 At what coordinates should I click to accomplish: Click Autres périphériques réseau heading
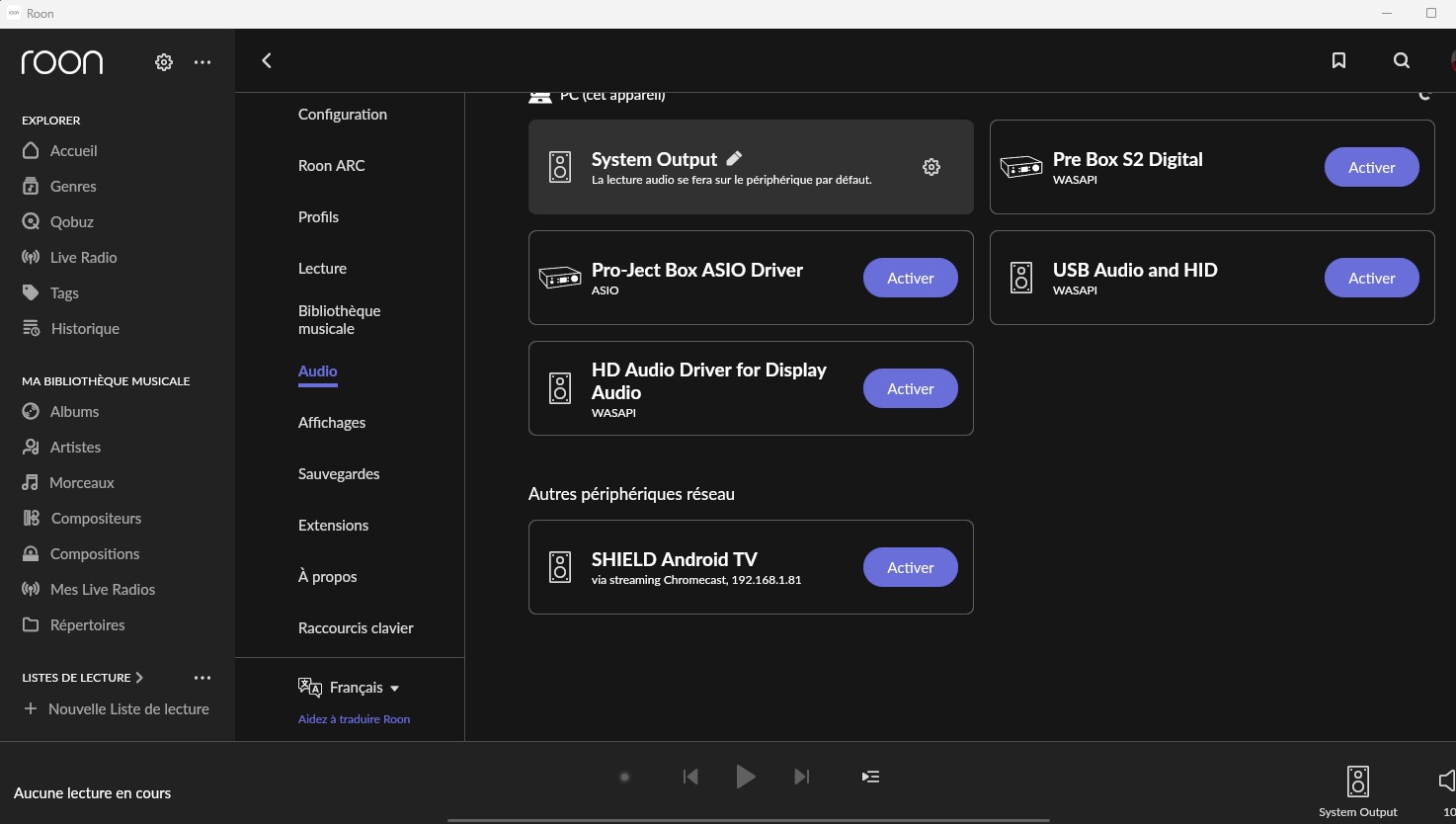pos(631,494)
